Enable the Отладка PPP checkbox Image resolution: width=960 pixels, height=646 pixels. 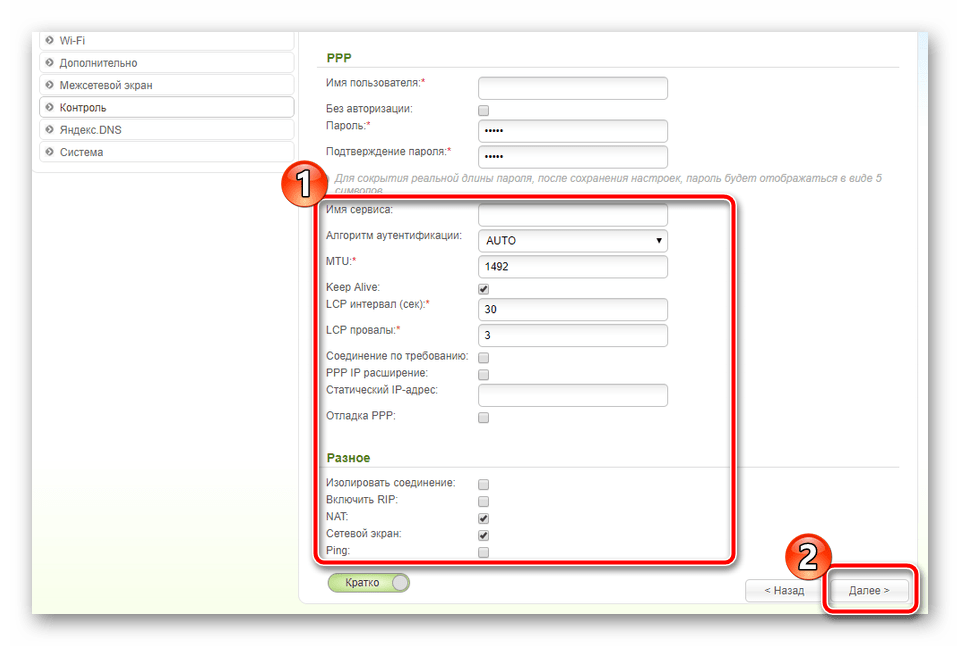484,418
